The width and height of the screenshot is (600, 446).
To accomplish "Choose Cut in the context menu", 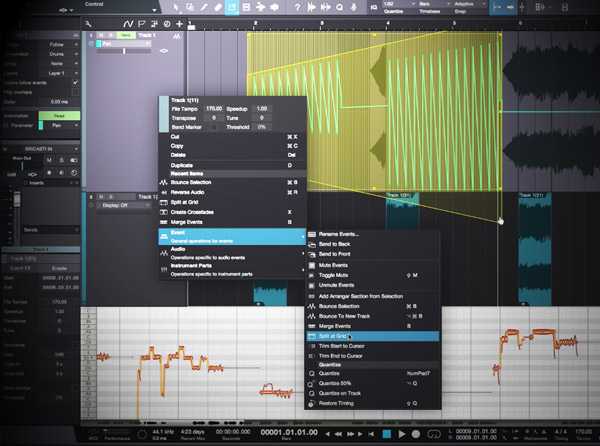I will (x=232, y=137).
